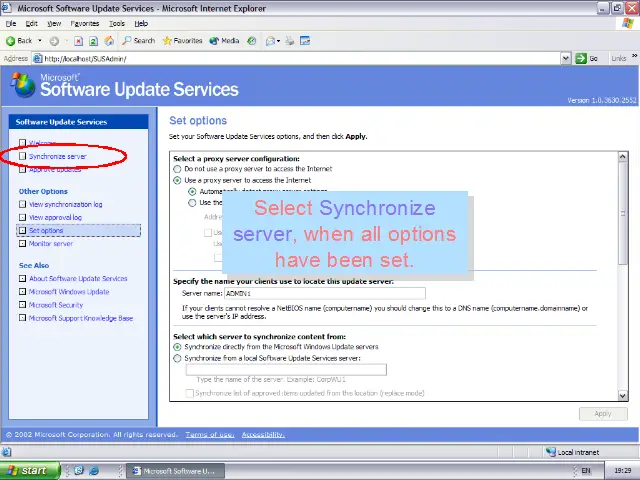Click Microsoft Software Update taskbar button
Image resolution: width=640 pixels, height=480 pixels.
click(x=175, y=471)
